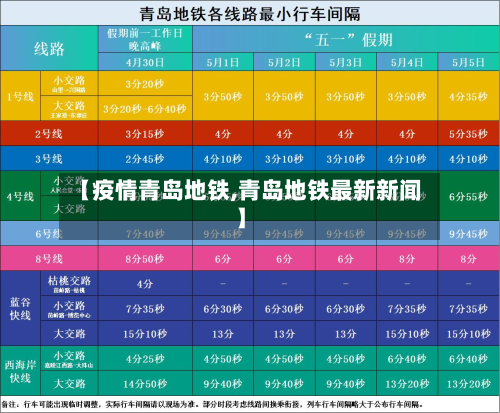Click the title "青岛地铁各线路最小行车间隔"
500x413 pixels.
point(250,14)
